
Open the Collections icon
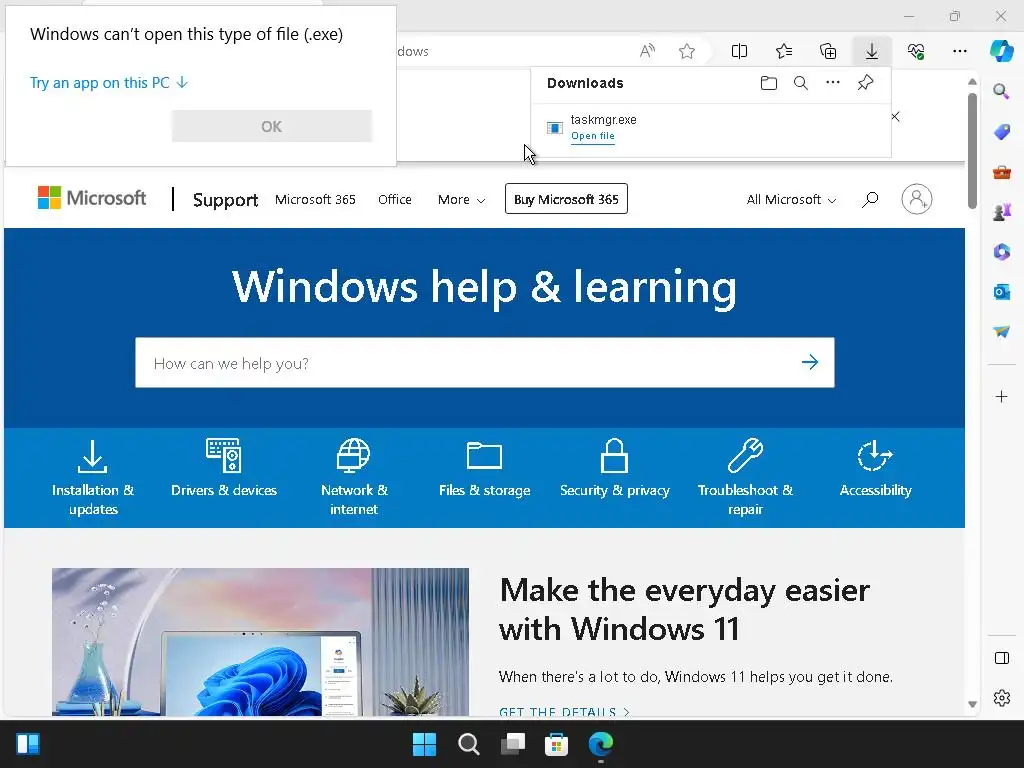[x=828, y=51]
